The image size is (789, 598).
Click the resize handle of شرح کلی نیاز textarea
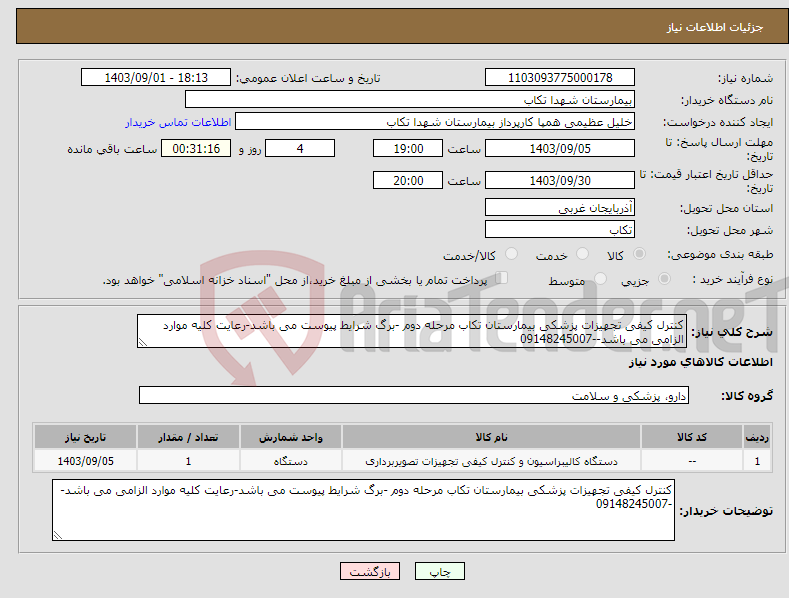pos(143,342)
